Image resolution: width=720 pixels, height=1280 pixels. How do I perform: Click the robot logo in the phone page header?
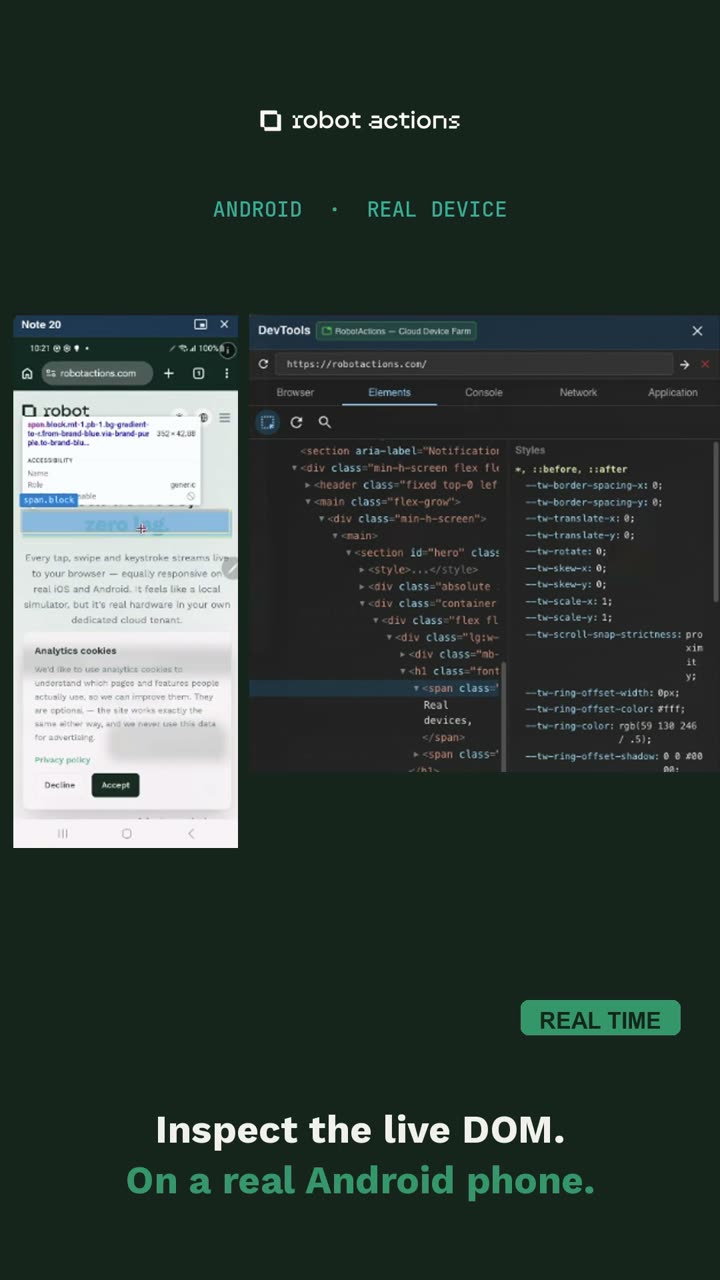coord(56,411)
